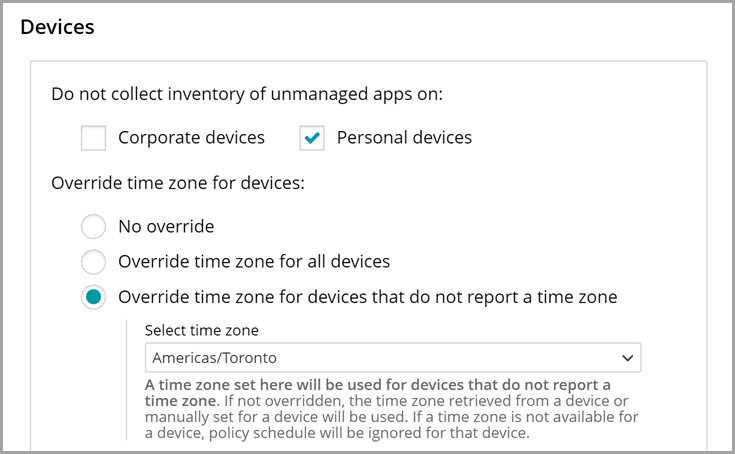Click the No override label text
This screenshot has height=454, width=735.
coord(166,227)
